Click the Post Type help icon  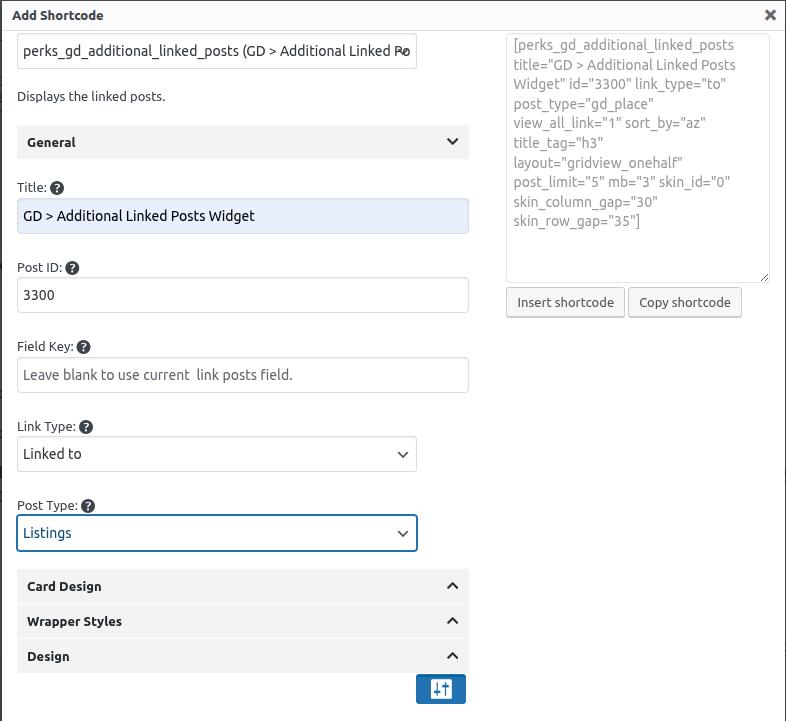pos(88,506)
